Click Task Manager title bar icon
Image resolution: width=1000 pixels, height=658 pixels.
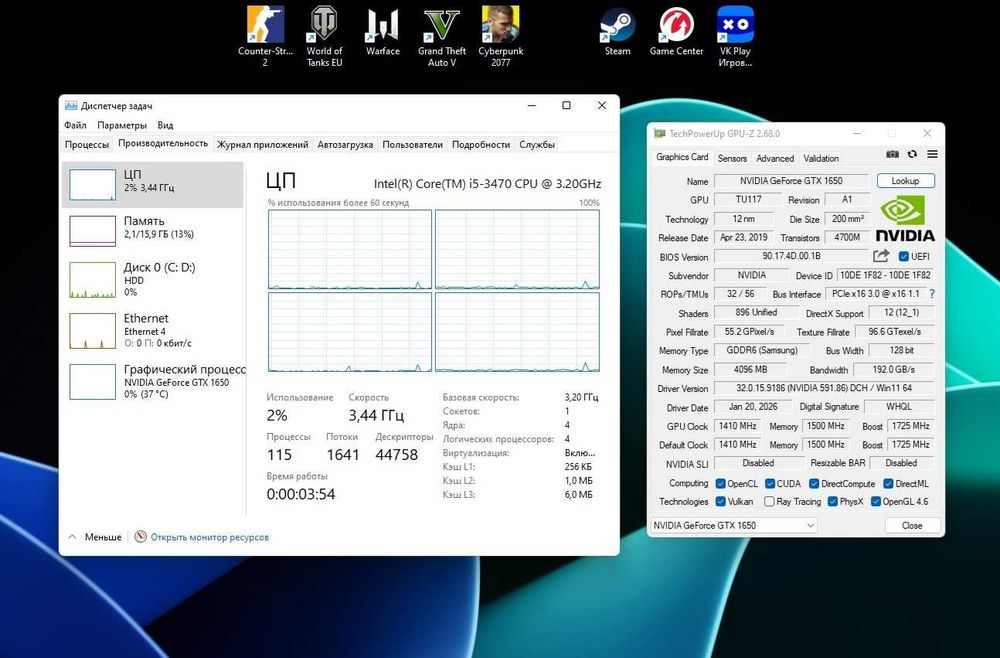click(x=71, y=106)
